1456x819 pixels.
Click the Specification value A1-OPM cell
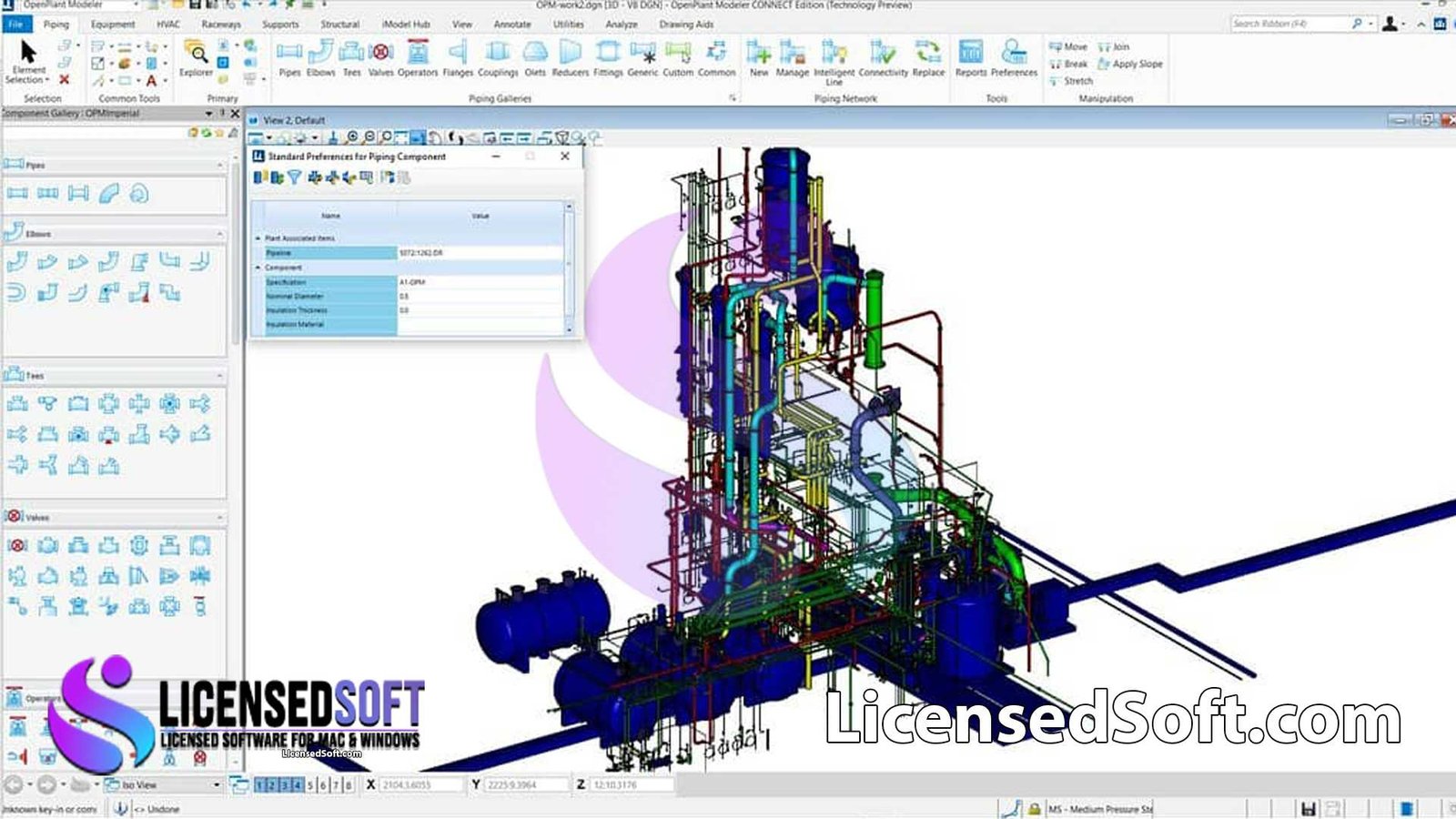[480, 282]
